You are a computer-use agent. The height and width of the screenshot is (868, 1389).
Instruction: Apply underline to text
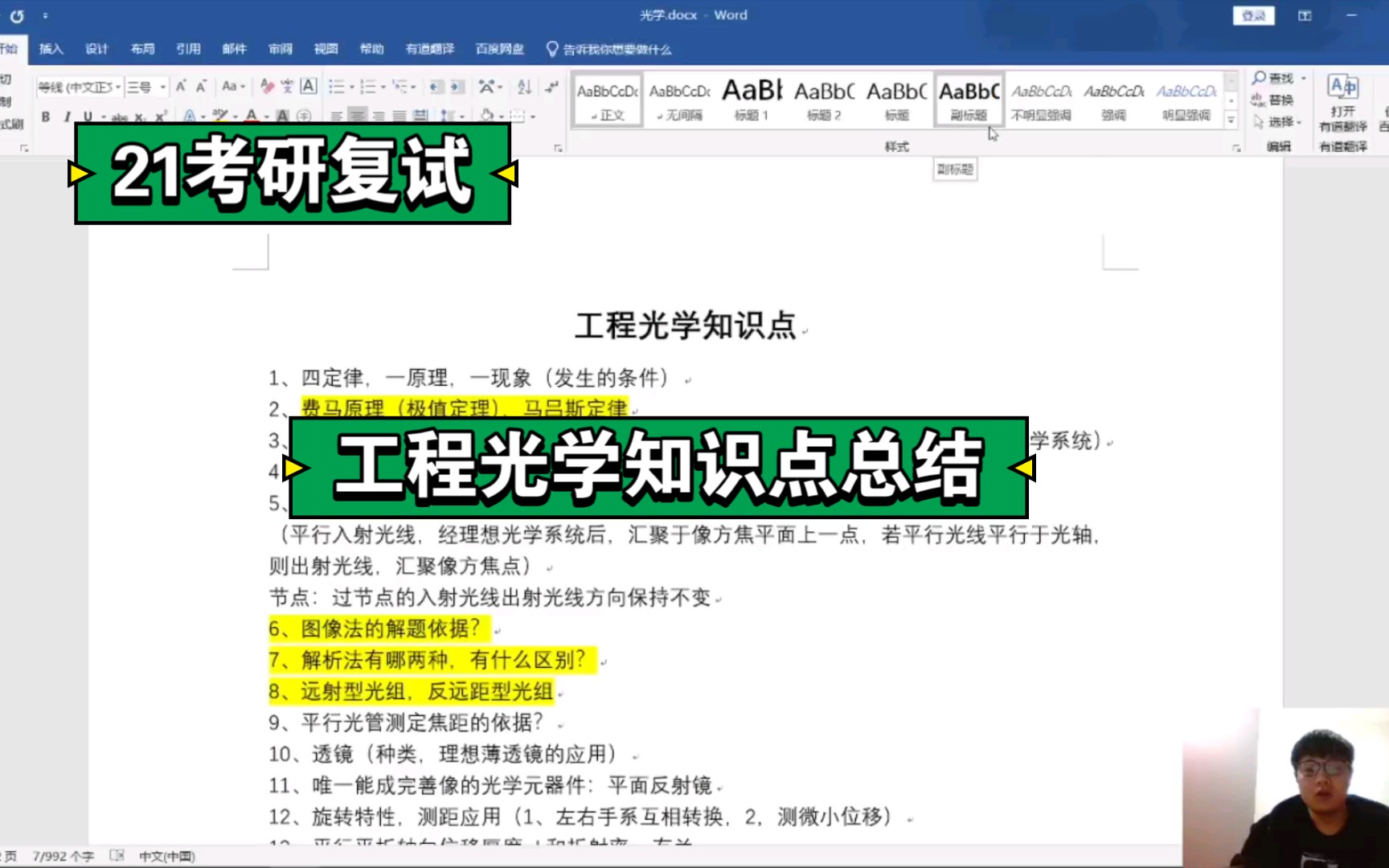[88, 117]
